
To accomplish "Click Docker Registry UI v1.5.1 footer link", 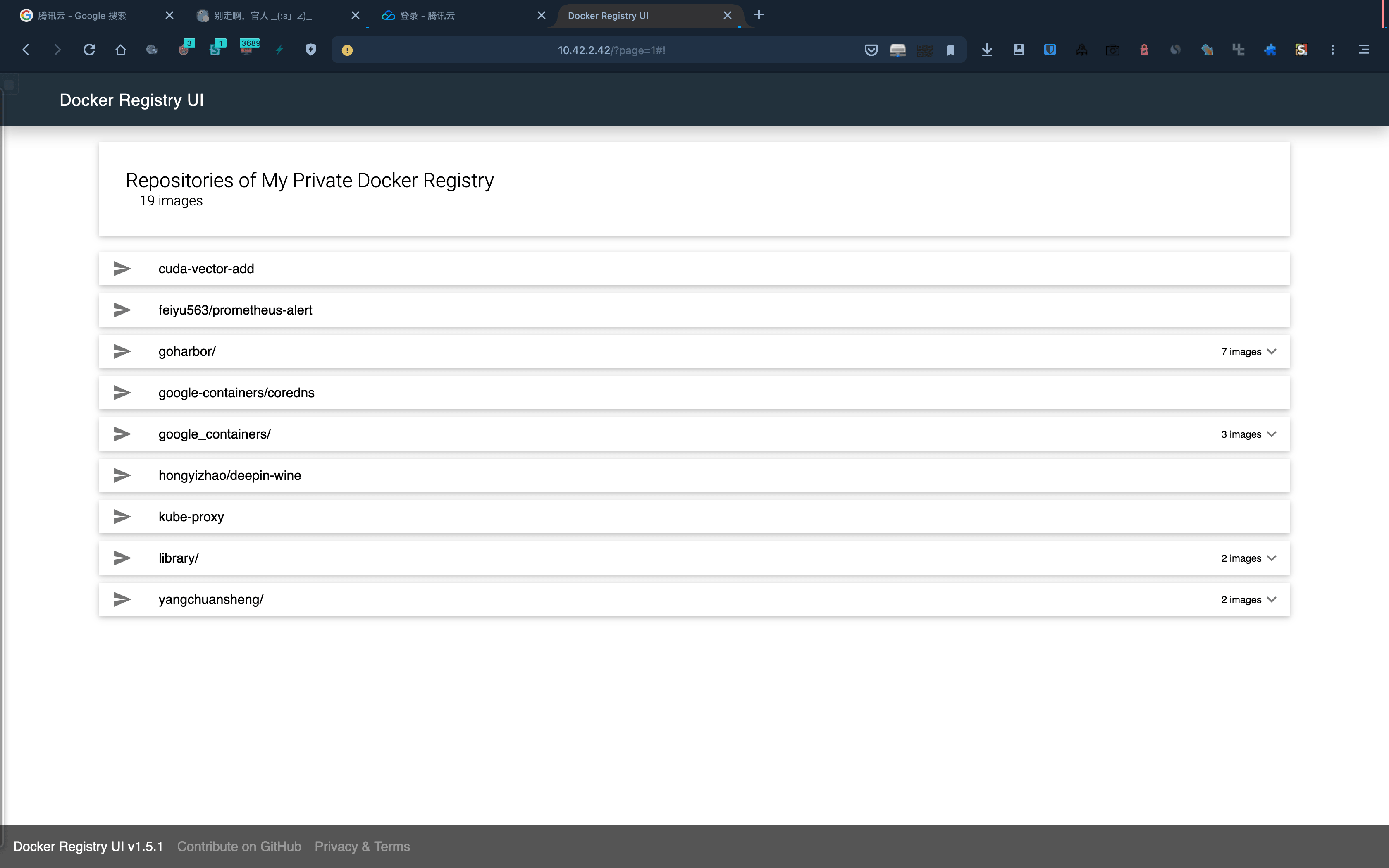I will point(88,846).
